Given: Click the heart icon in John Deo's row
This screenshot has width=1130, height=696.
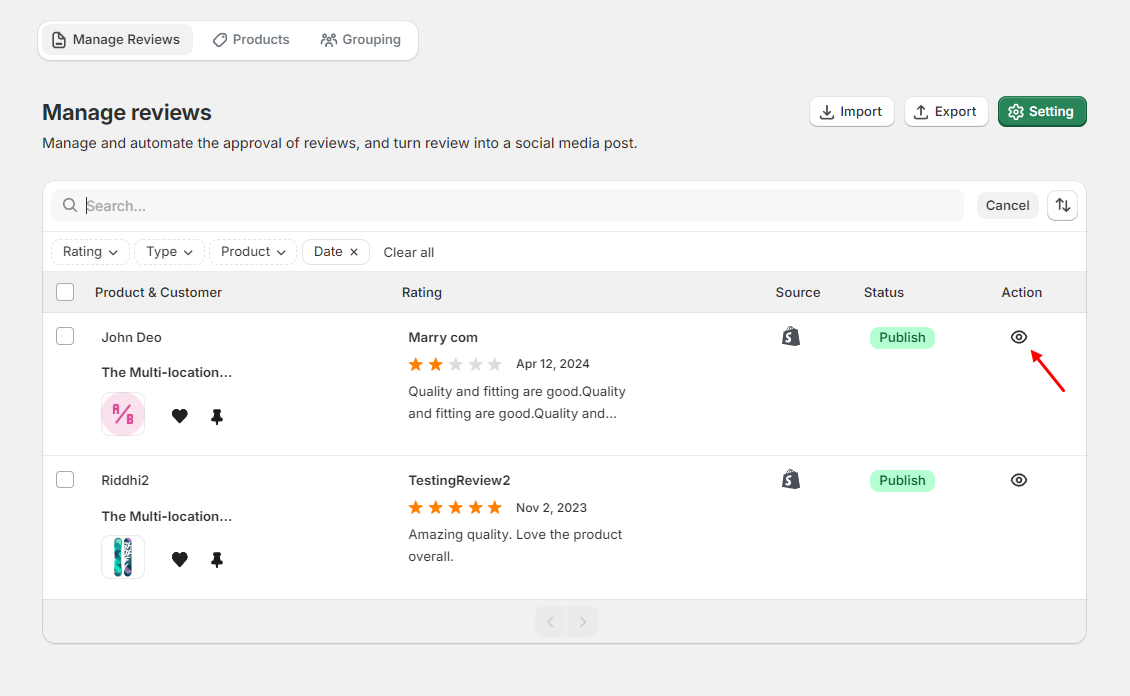Looking at the screenshot, I should point(180,416).
